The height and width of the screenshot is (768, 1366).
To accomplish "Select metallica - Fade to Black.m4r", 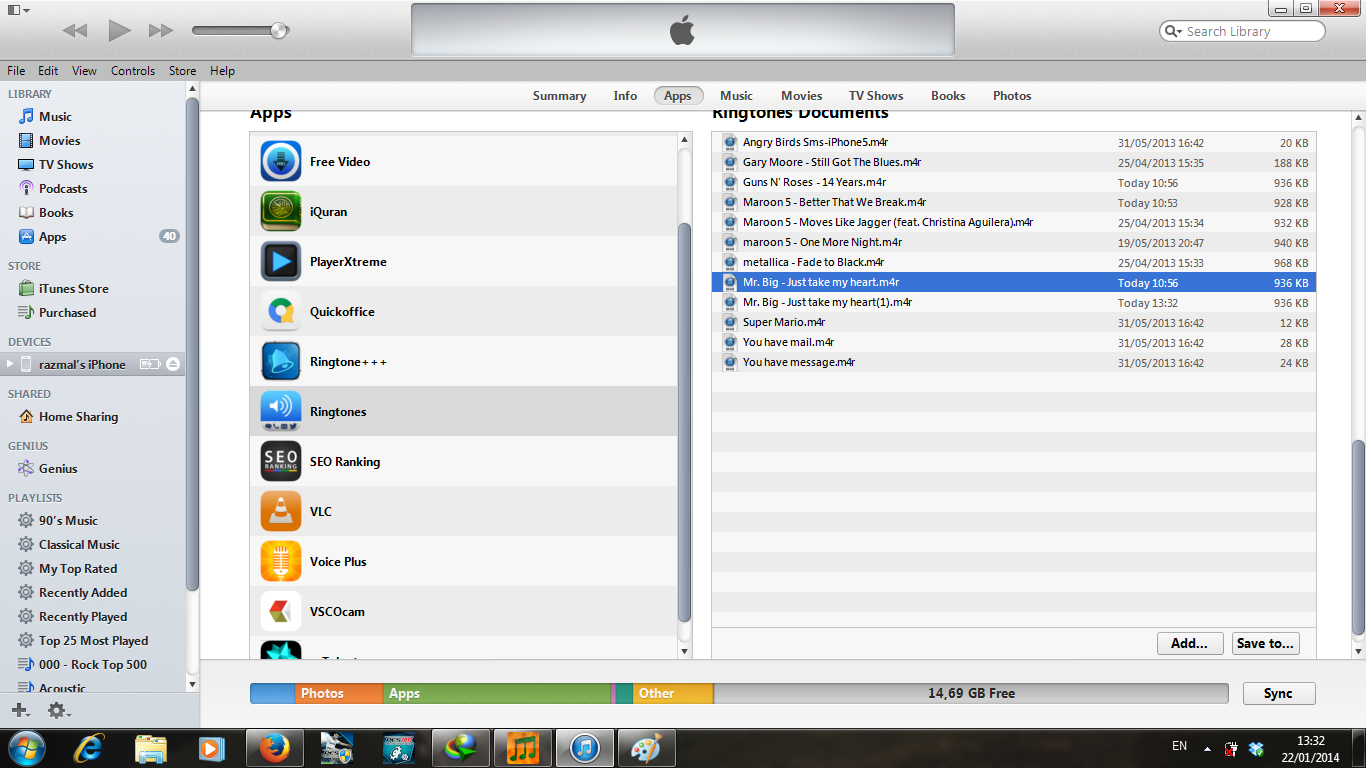I will coord(1014,262).
